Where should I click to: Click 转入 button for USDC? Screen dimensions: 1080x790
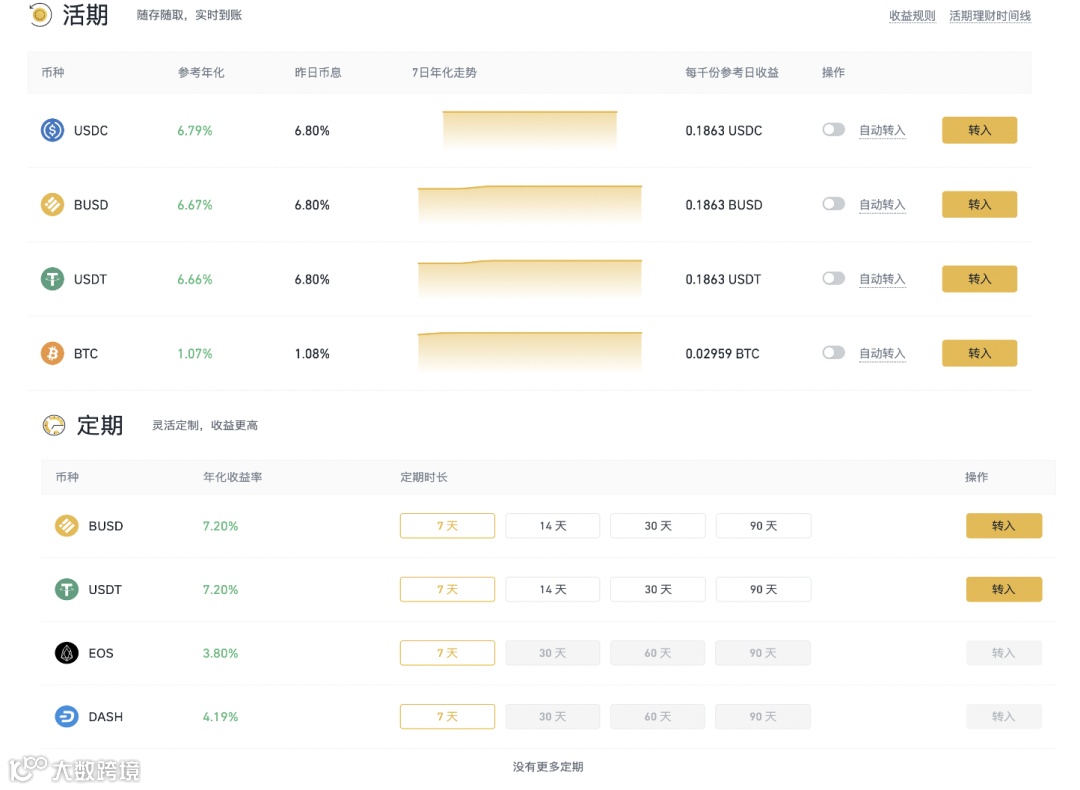(x=979, y=130)
